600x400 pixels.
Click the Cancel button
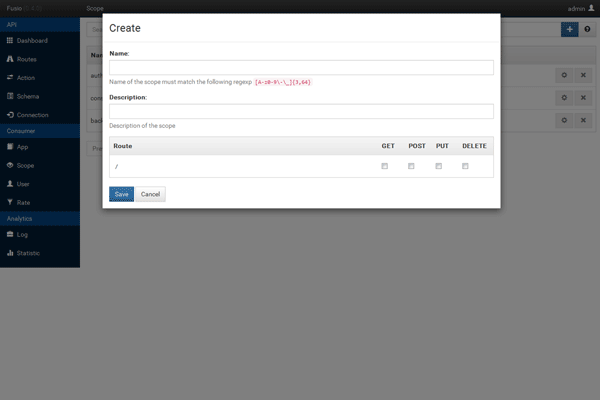[150, 194]
